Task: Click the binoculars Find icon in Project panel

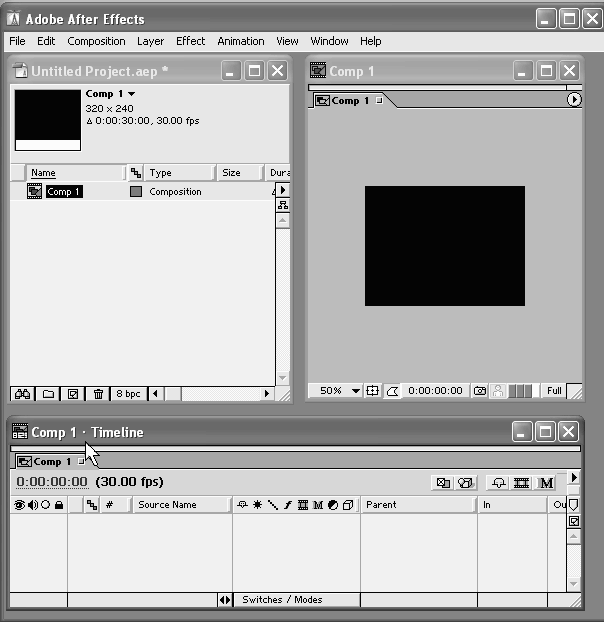Action: [24, 394]
